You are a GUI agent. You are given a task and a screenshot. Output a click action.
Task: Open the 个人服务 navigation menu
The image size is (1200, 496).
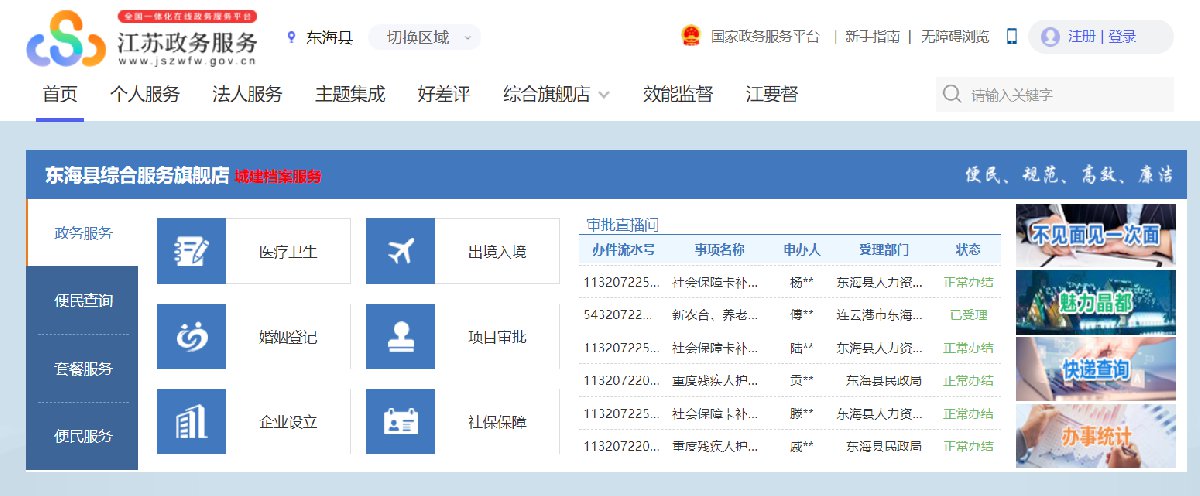click(145, 95)
